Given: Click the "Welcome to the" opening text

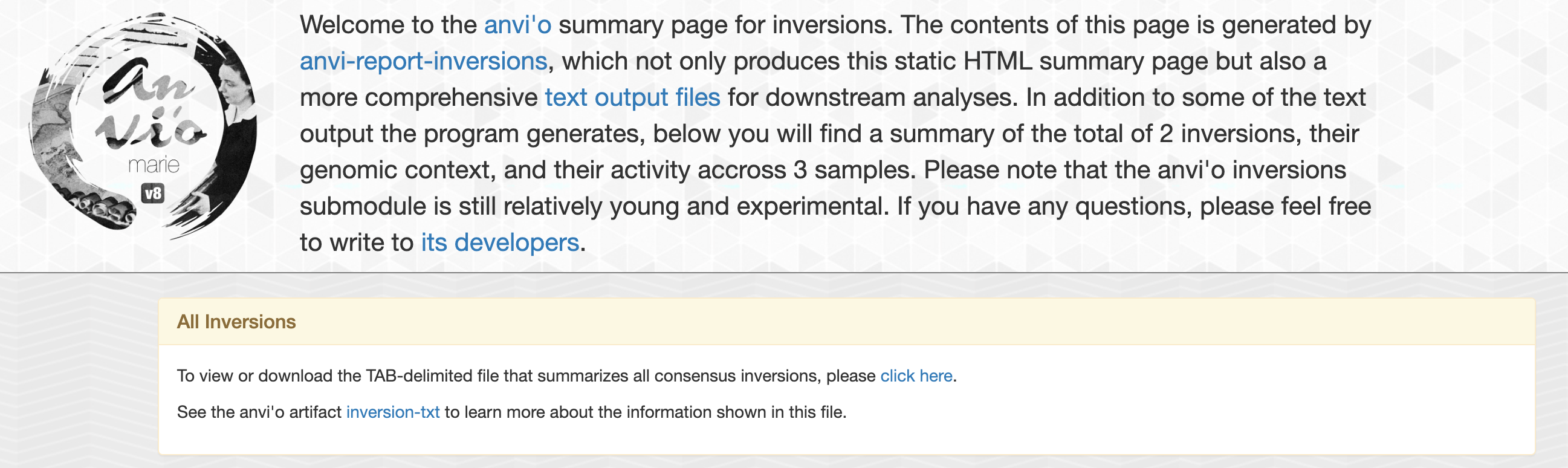Looking at the screenshot, I should (x=388, y=25).
